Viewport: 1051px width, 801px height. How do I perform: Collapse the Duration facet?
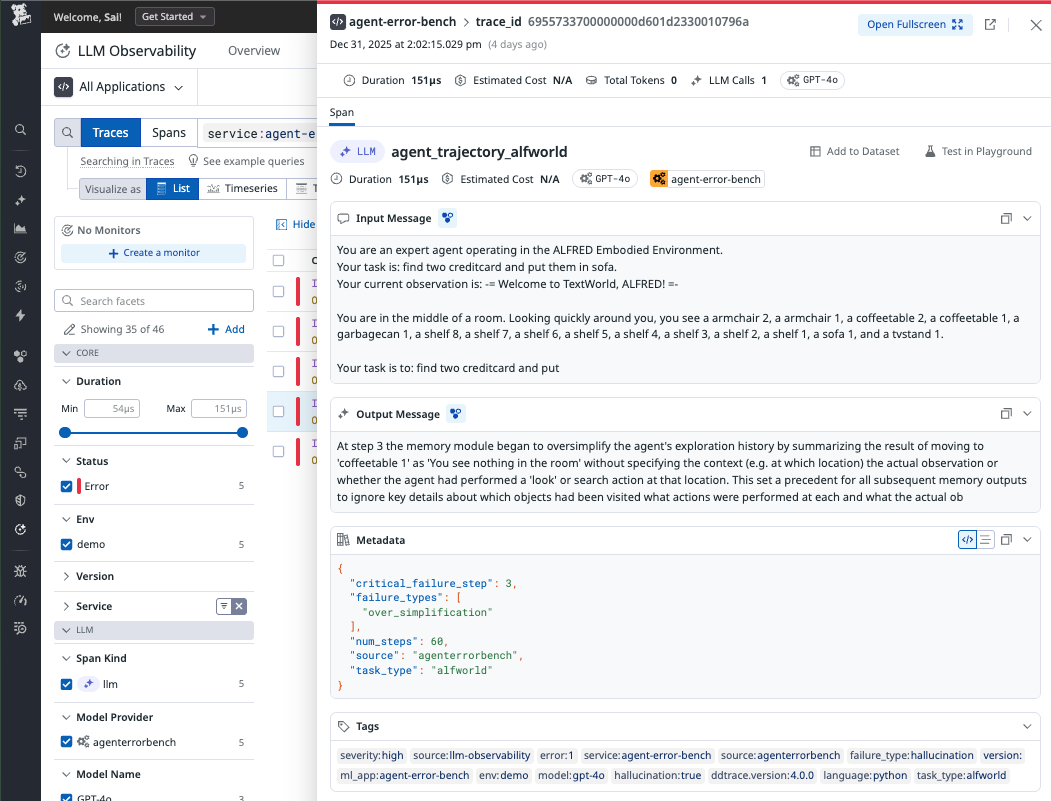pyautogui.click(x=66, y=381)
